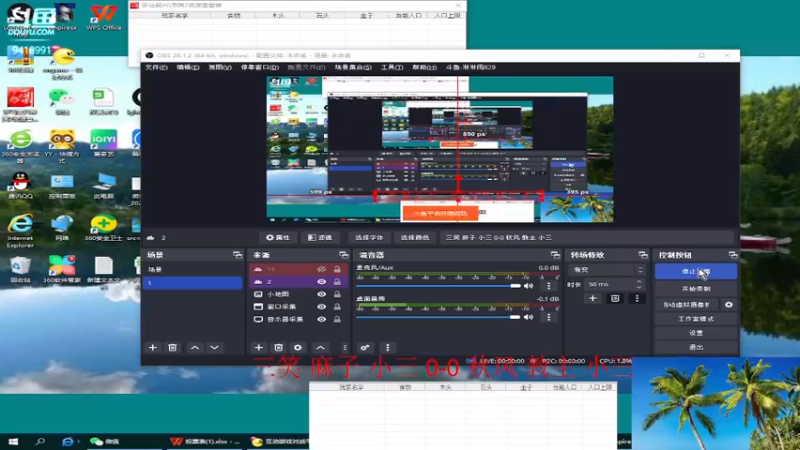Image resolution: width=800 pixels, height=450 pixels.
Task: Open taskbar search icon
Action: (x=40, y=441)
